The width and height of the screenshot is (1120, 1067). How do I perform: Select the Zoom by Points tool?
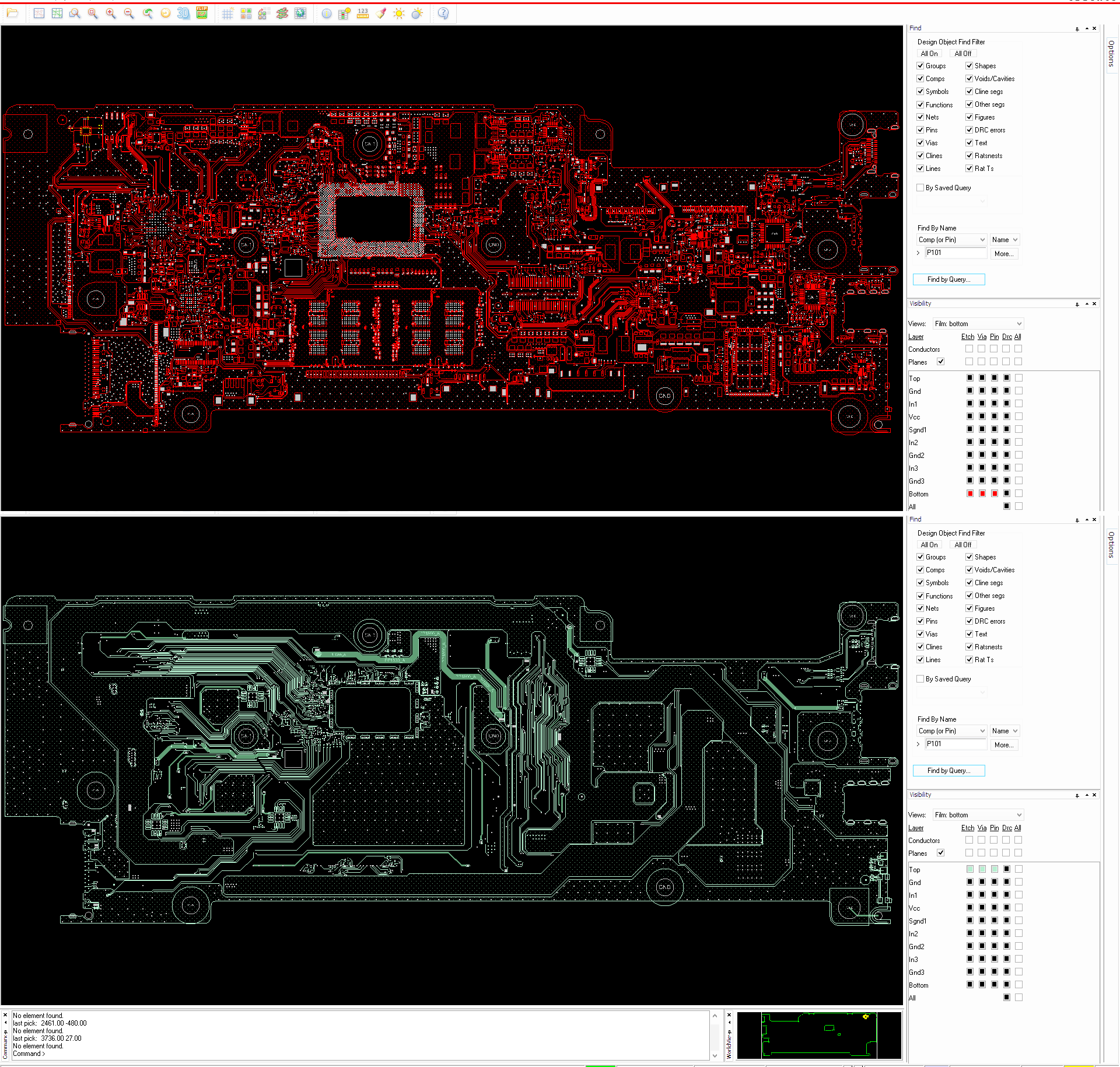point(75,13)
